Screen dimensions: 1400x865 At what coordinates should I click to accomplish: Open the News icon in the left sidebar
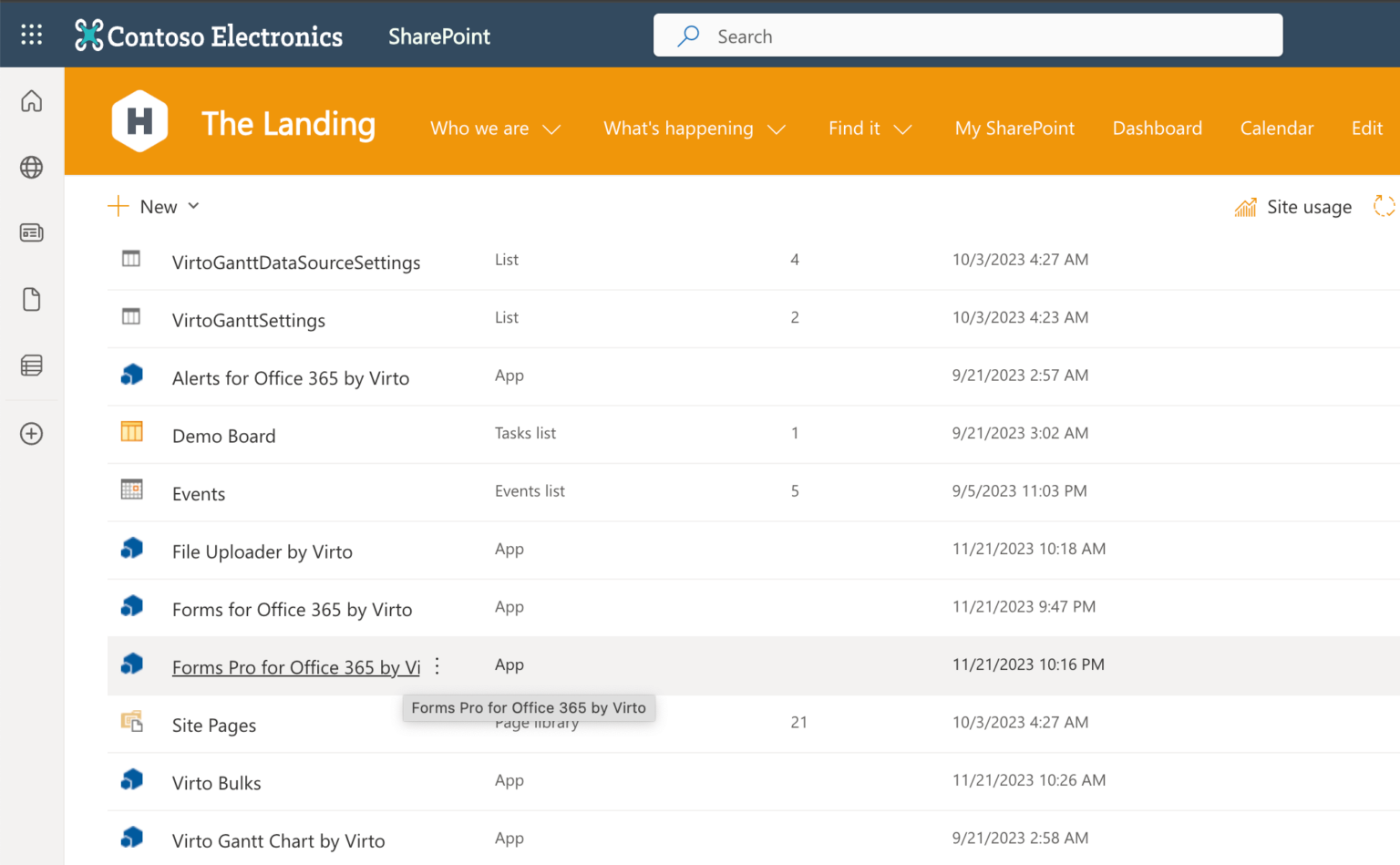coord(31,232)
